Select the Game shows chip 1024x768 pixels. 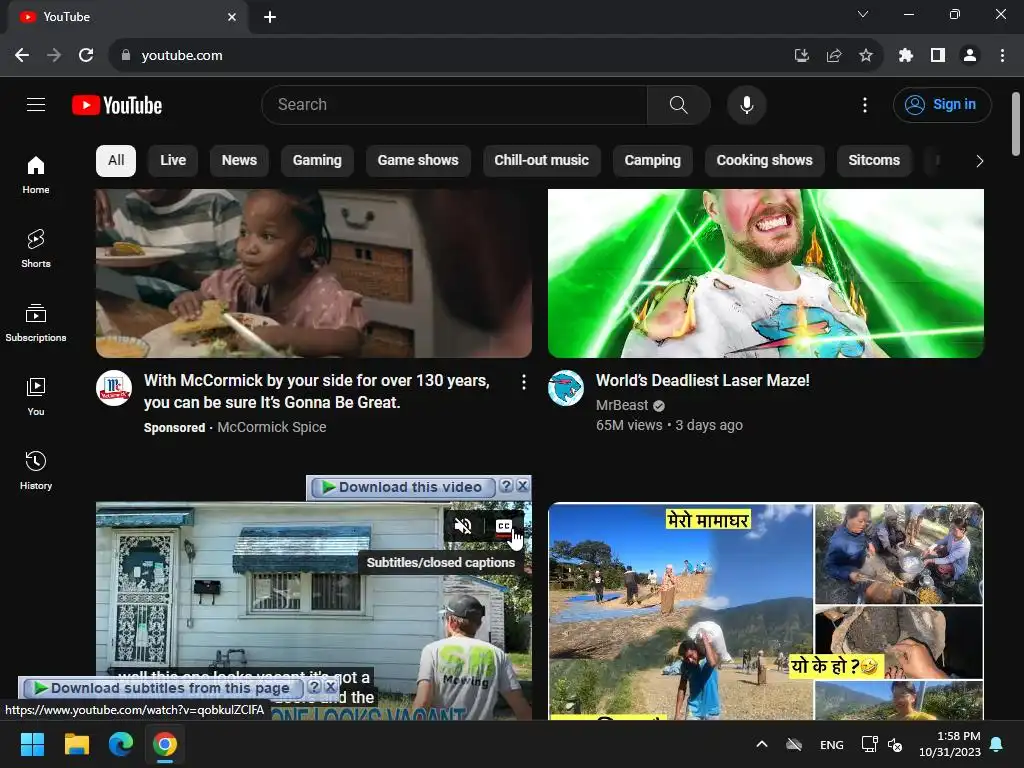[418, 161]
